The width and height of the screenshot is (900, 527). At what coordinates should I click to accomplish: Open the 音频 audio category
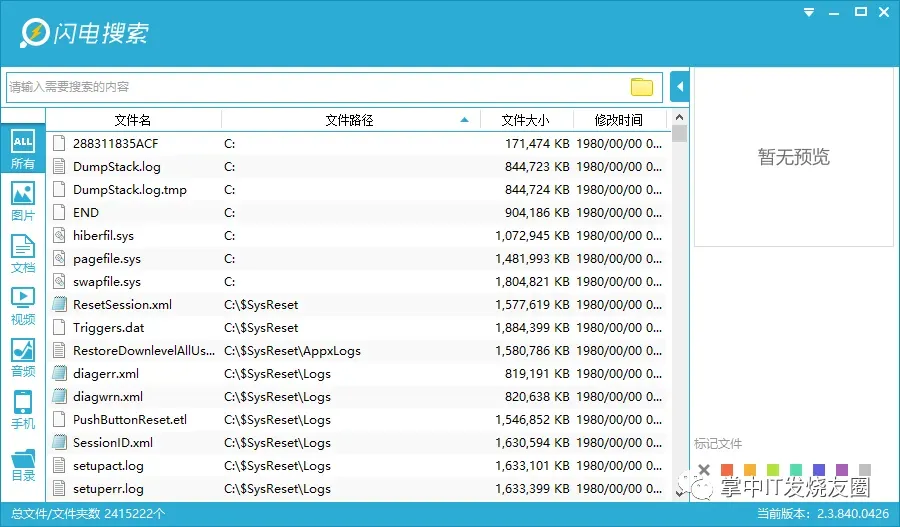coord(22,358)
